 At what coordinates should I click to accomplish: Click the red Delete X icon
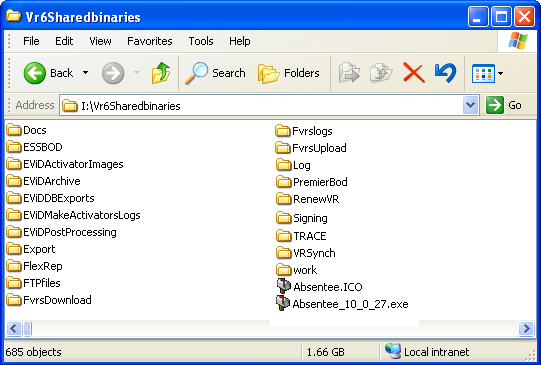pyautogui.click(x=414, y=73)
